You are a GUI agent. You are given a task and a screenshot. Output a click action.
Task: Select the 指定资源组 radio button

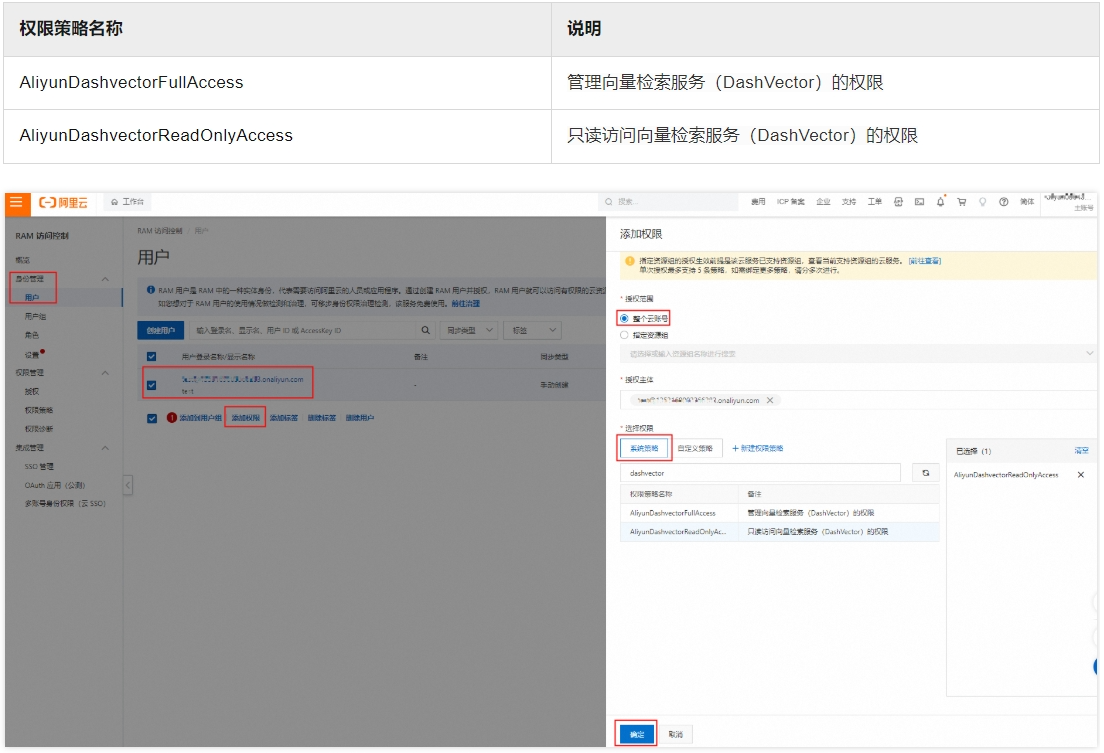(x=625, y=335)
